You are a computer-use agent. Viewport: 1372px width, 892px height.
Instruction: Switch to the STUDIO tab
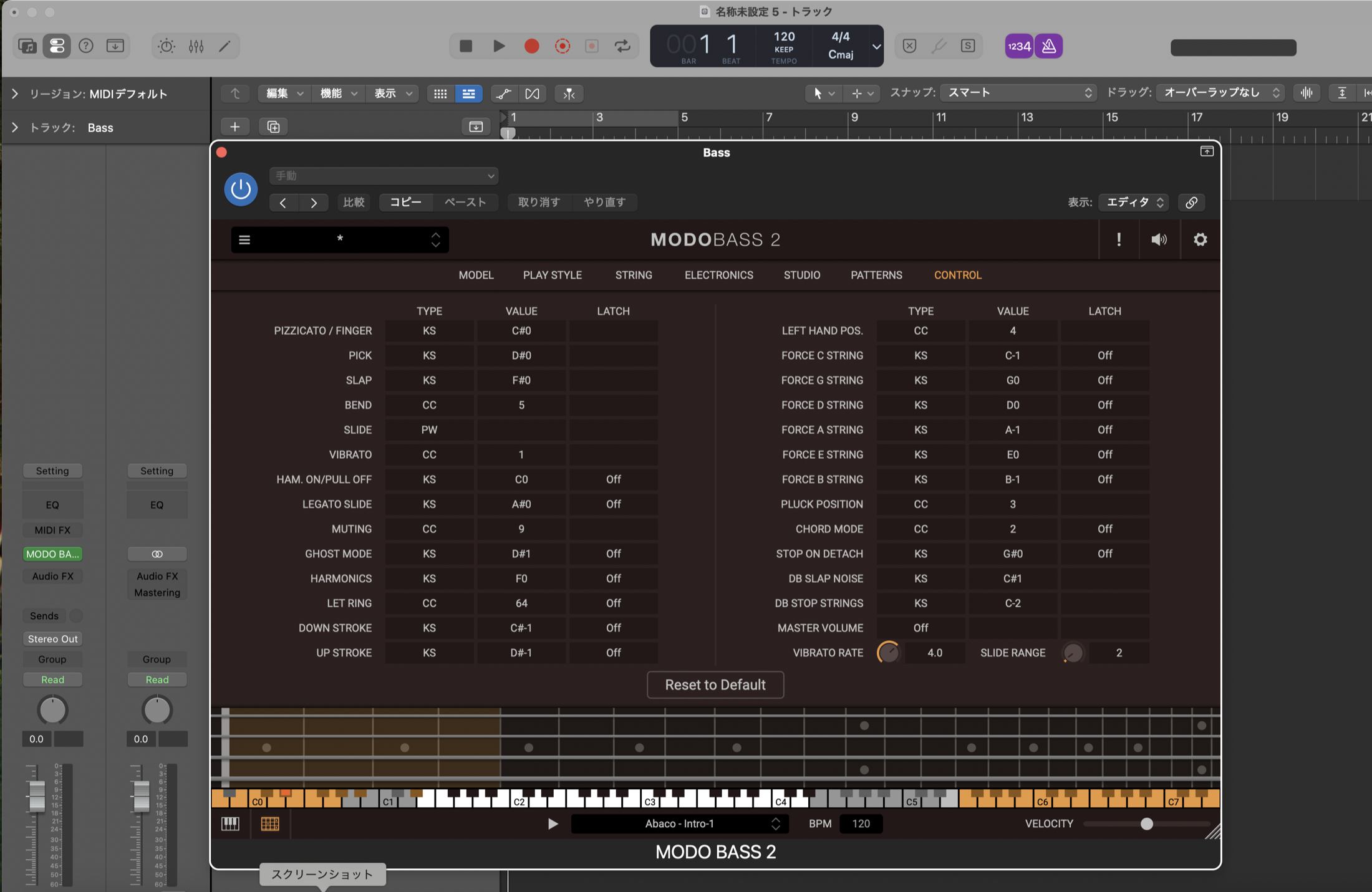pos(802,276)
